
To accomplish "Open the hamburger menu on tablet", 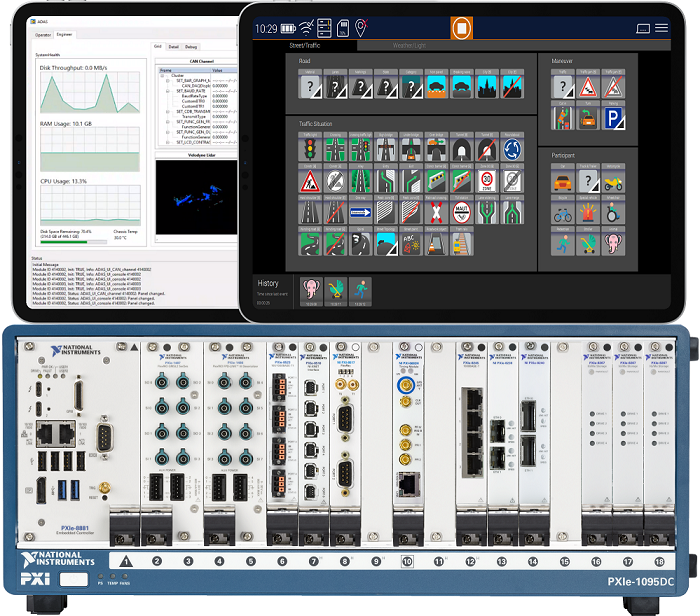I will 662,28.
